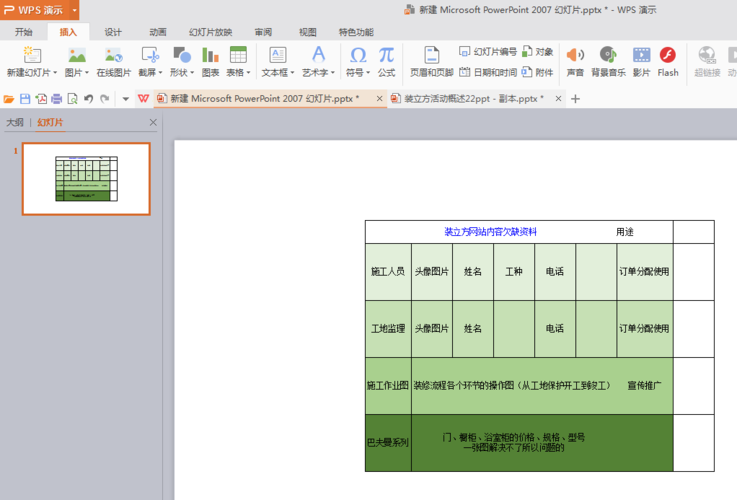This screenshot has height=500, width=737.
Task: Insert a symbol with 符号 icon
Action: point(358,55)
